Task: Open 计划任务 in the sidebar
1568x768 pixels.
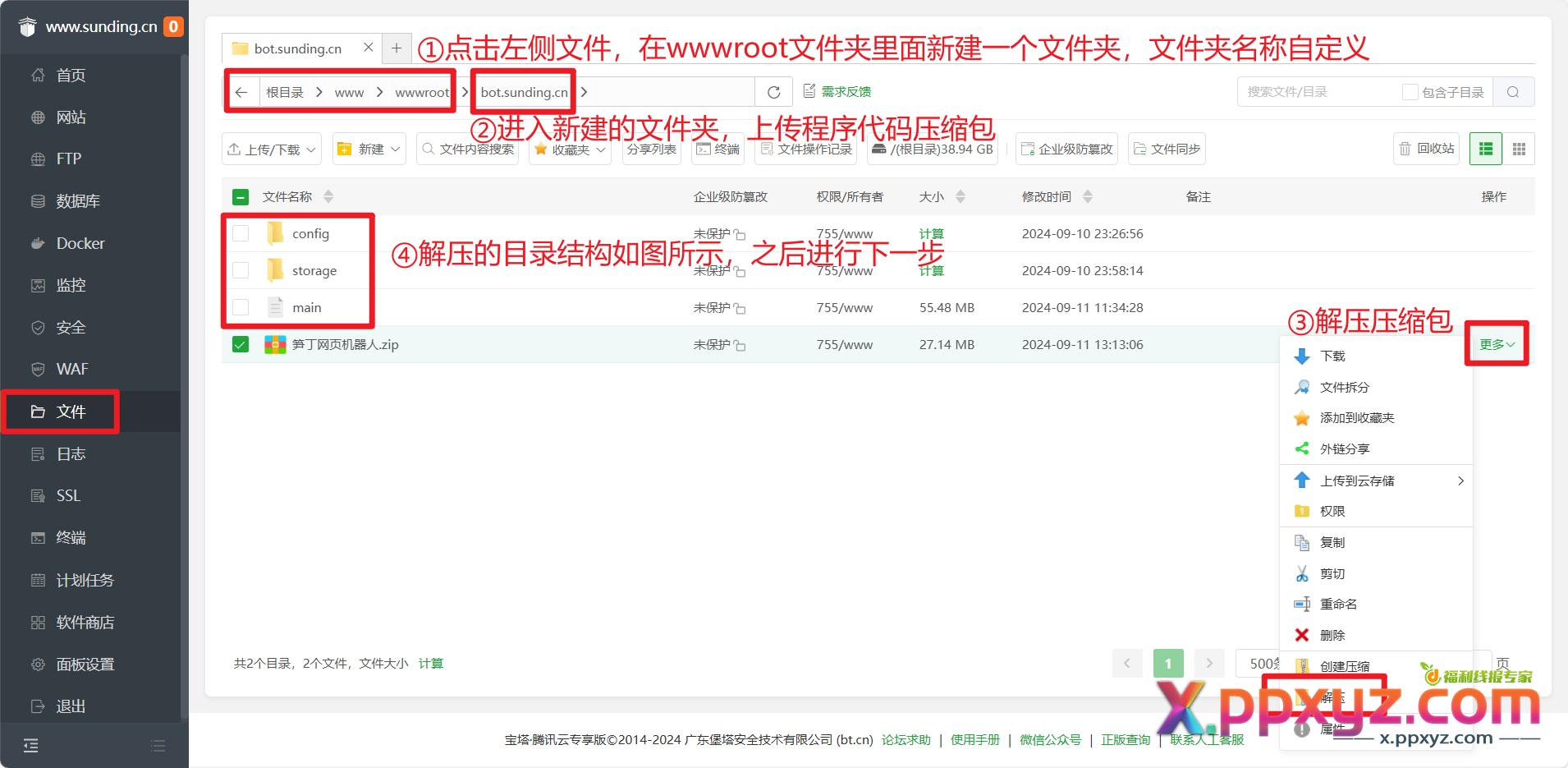Action: tap(85, 580)
